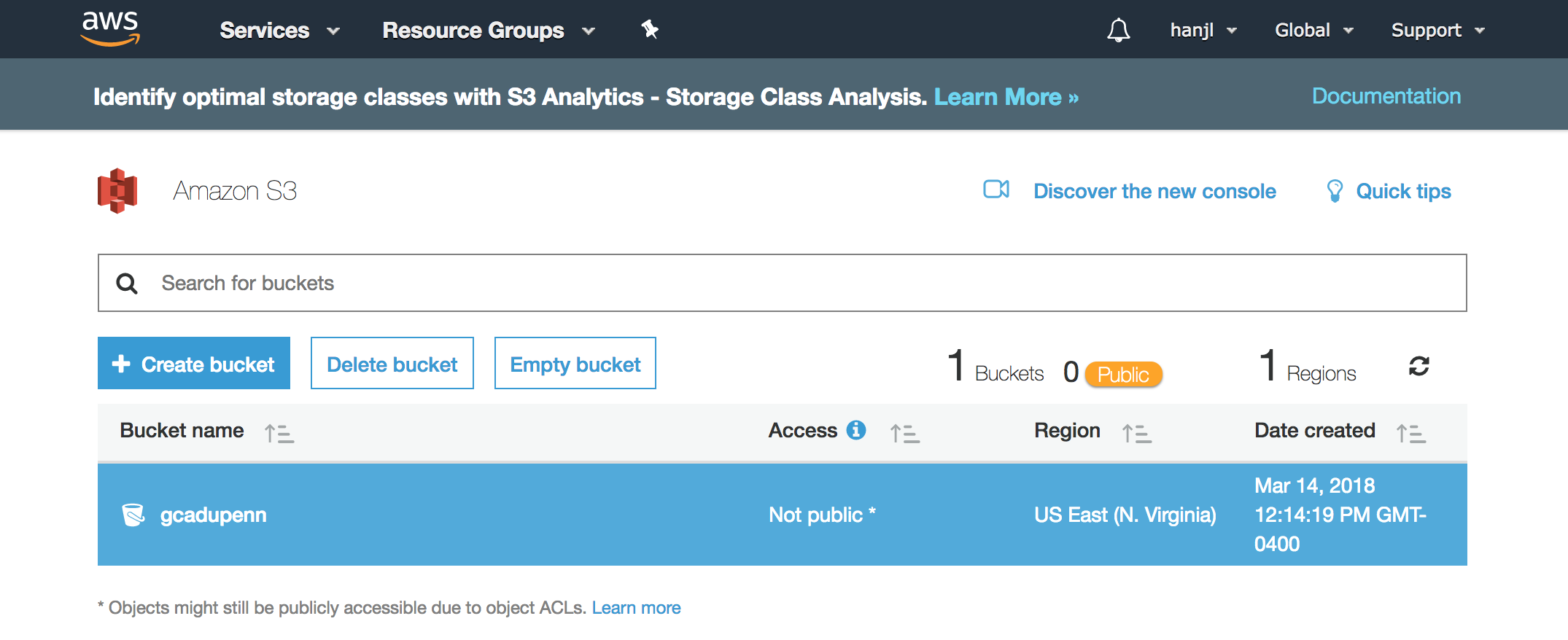1568x640 pixels.
Task: Focus the Search for buckets field
Action: pos(782,283)
